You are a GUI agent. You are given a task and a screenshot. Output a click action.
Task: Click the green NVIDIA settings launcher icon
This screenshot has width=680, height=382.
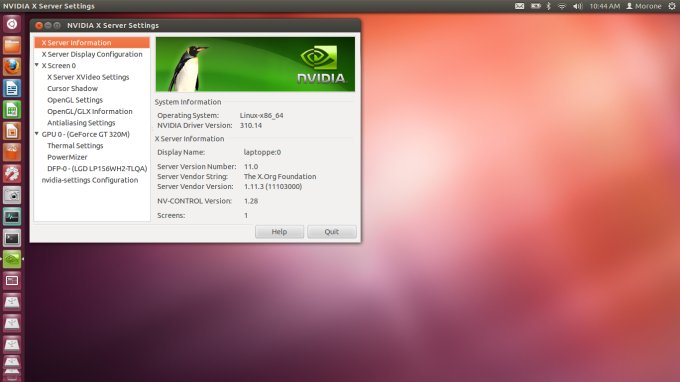tap(12, 259)
